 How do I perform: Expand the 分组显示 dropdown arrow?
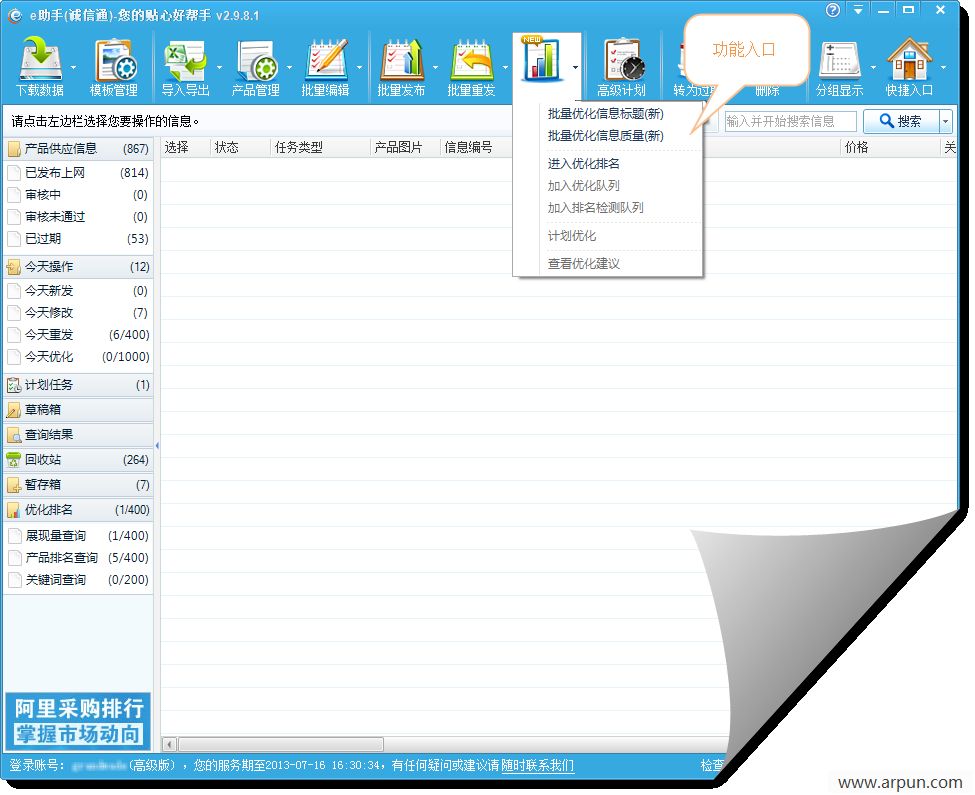(x=873, y=67)
